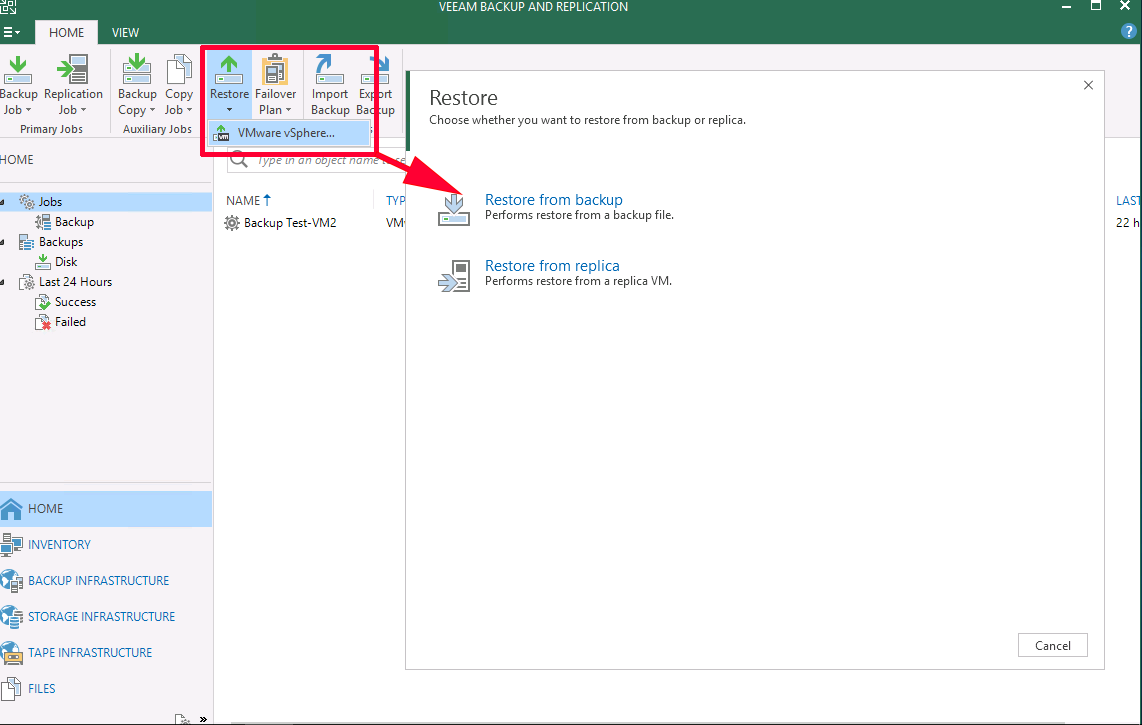
Task: Open the HOME ribbon tab
Action: click(66, 32)
